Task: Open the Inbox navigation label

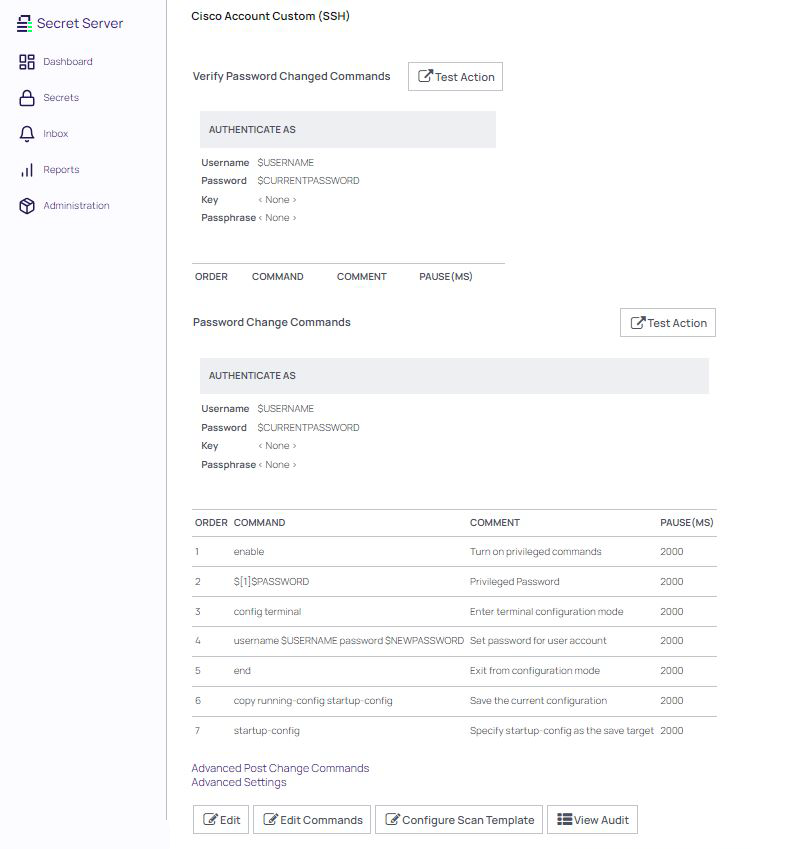Action: pyautogui.click(x=56, y=134)
